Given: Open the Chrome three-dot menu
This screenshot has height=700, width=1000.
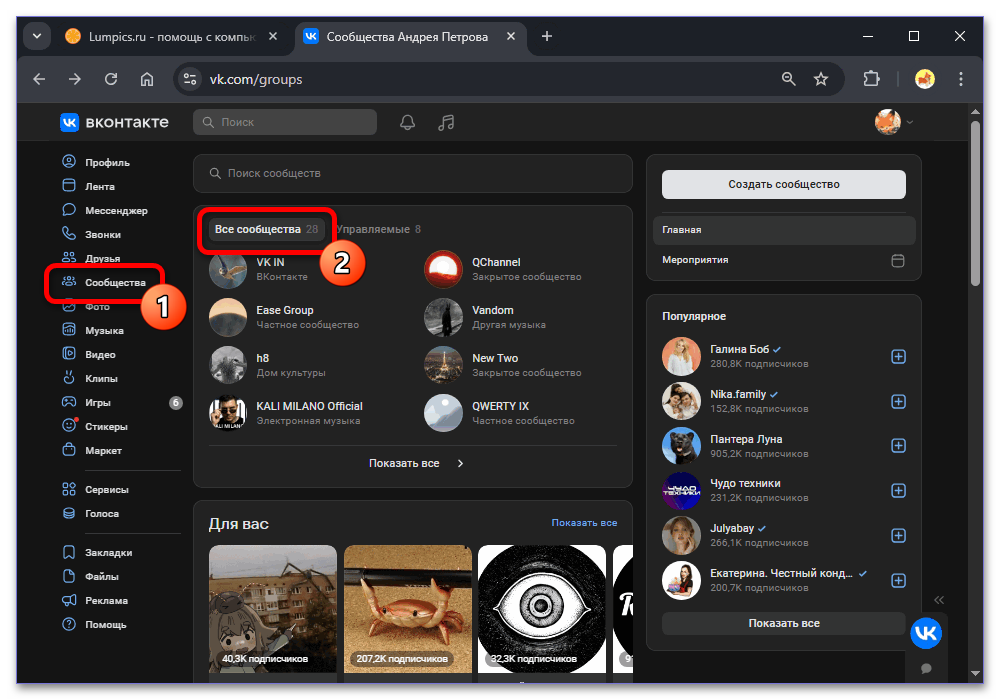Looking at the screenshot, I should [x=960, y=79].
